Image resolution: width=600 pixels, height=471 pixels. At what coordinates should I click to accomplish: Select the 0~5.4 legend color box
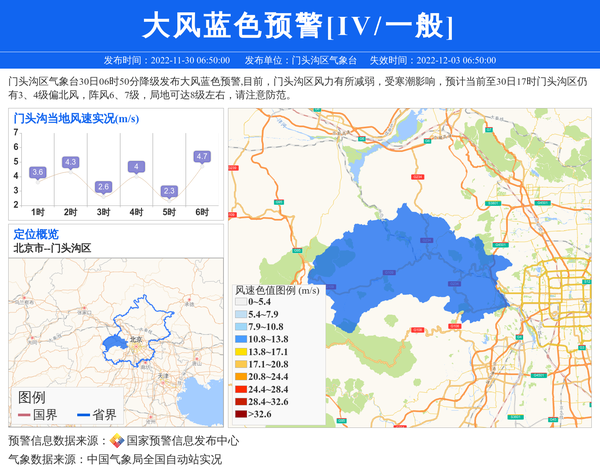pos(240,301)
